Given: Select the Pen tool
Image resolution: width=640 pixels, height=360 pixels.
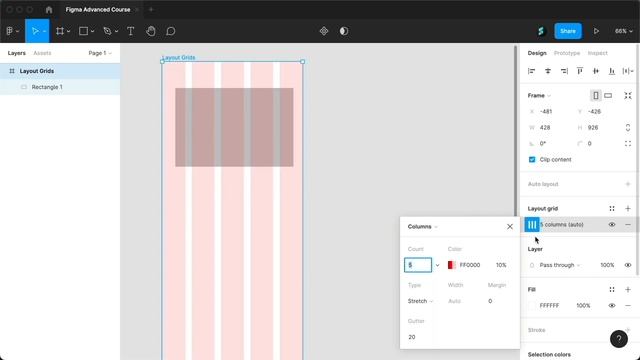Looking at the screenshot, I should pos(107,31).
